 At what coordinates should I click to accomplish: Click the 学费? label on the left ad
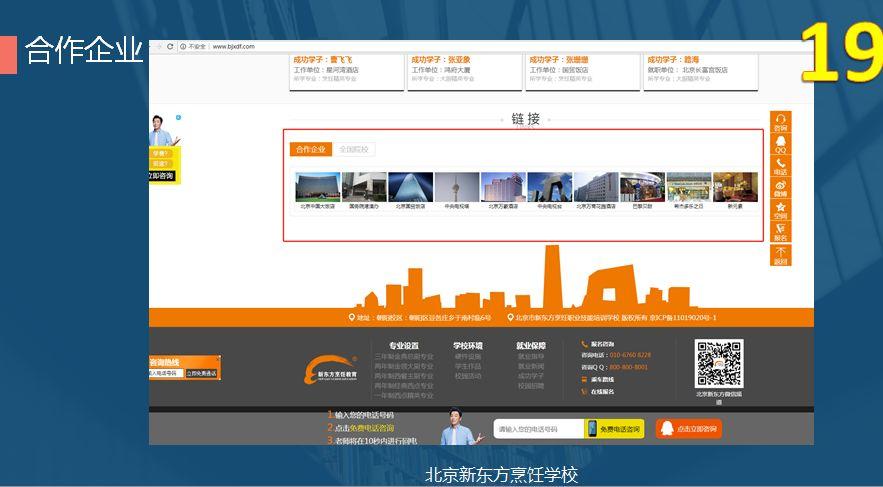pos(160,153)
